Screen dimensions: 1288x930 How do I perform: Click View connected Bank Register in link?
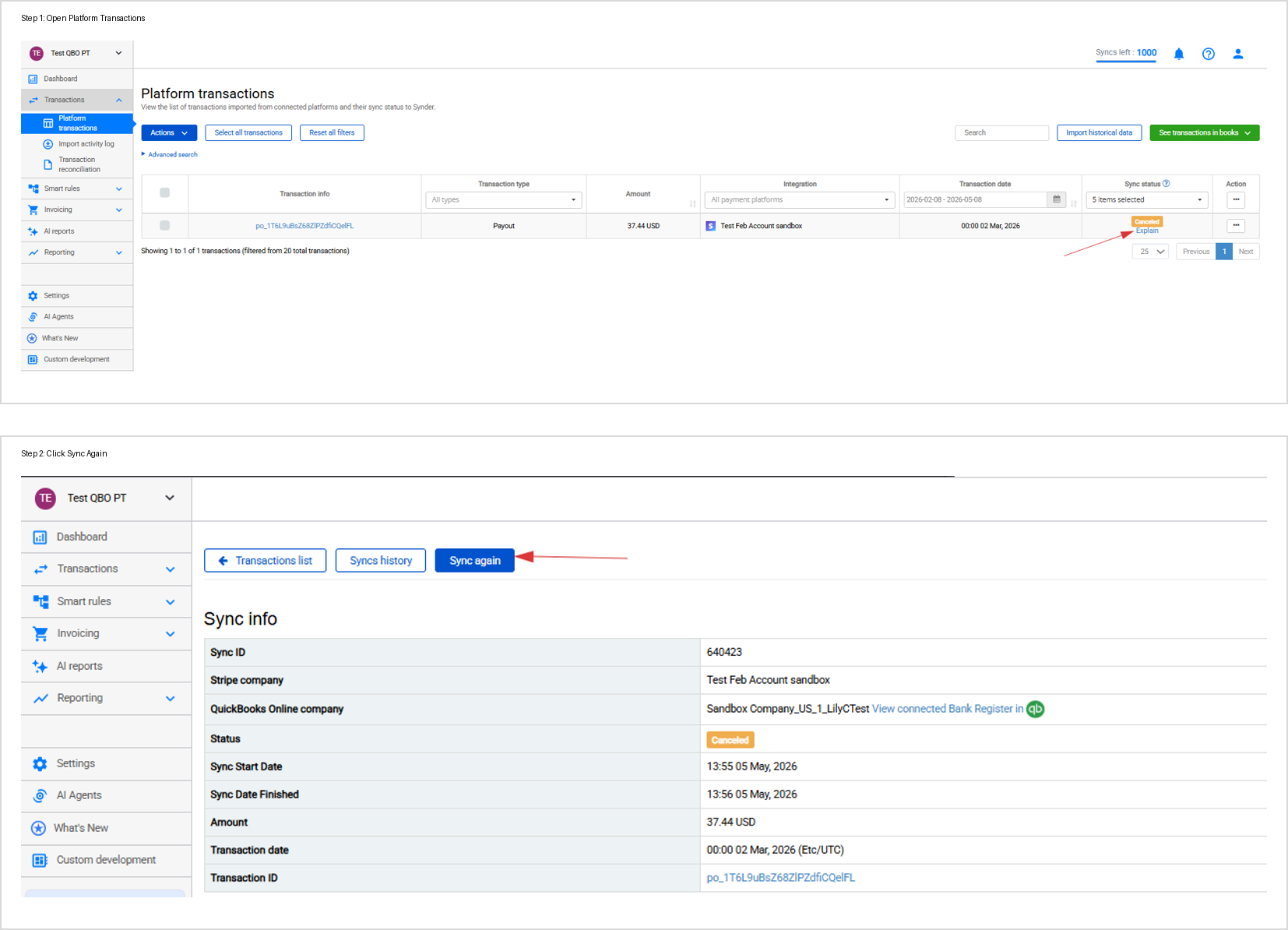(x=948, y=709)
